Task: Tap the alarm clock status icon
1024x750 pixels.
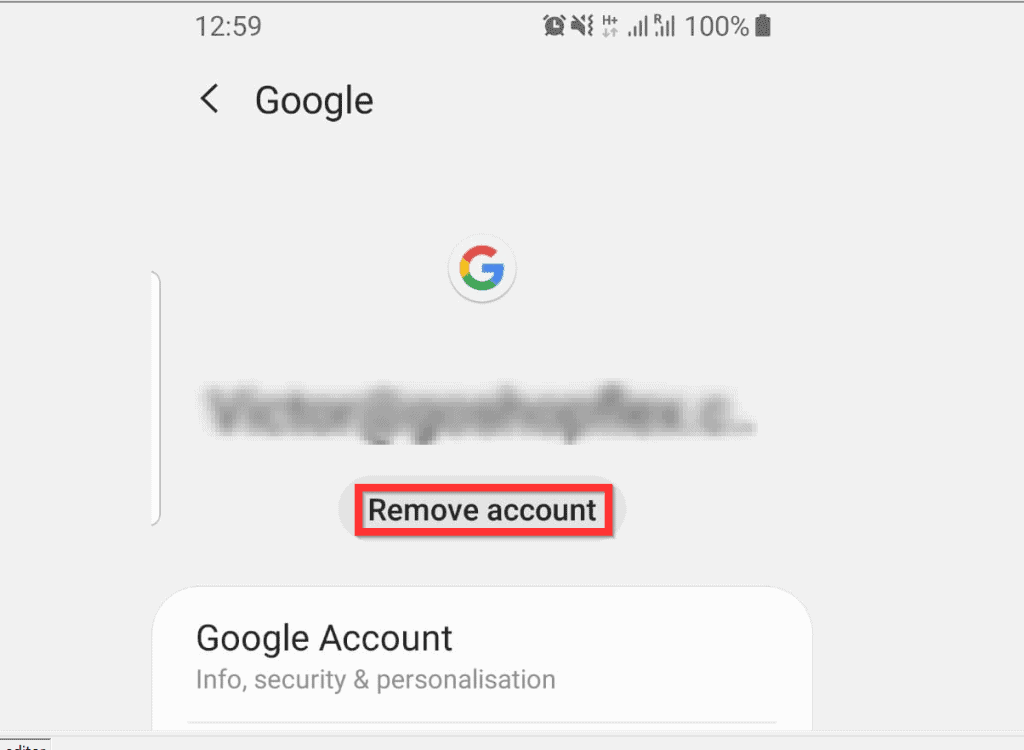Action: 554,25
